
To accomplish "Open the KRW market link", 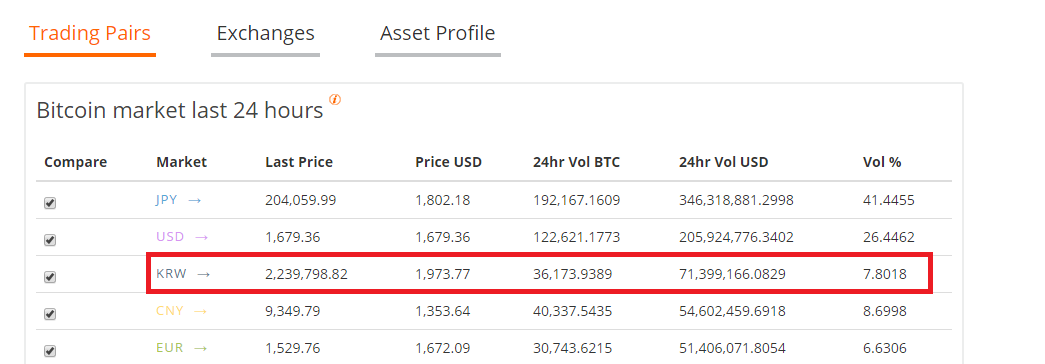I will tap(171, 273).
